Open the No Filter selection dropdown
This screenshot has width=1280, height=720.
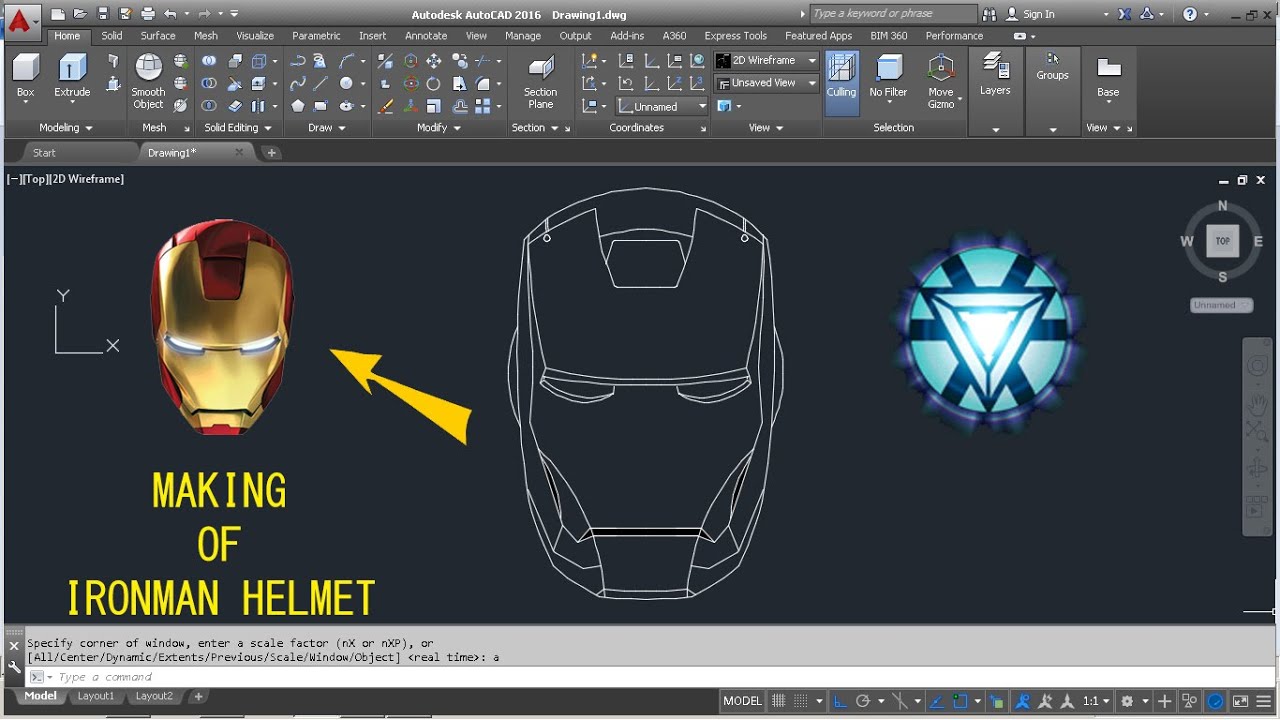pos(888,80)
